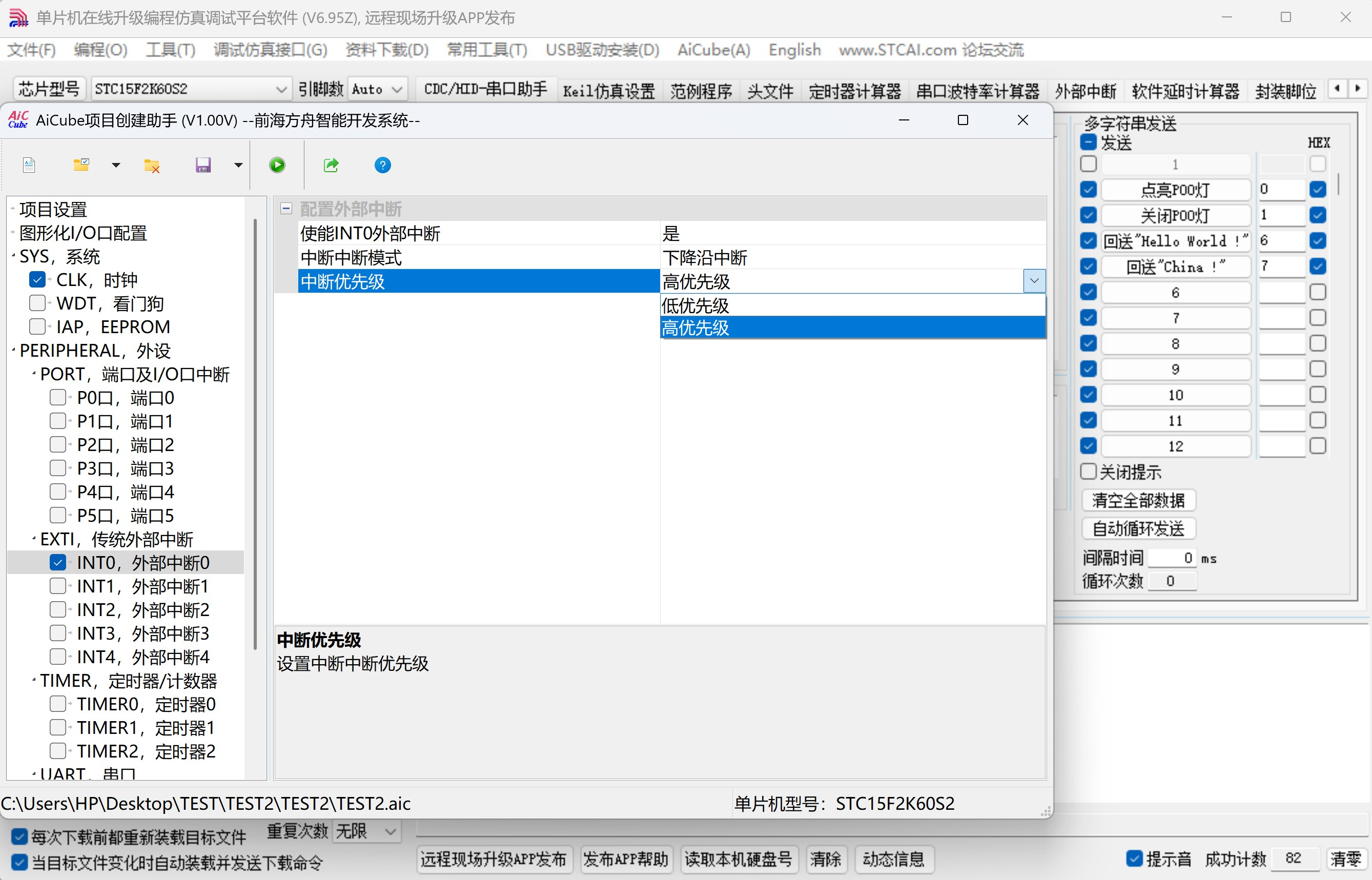Enable the WDT watchdog checkbox
This screenshot has height=880, width=1372.
click(37, 303)
